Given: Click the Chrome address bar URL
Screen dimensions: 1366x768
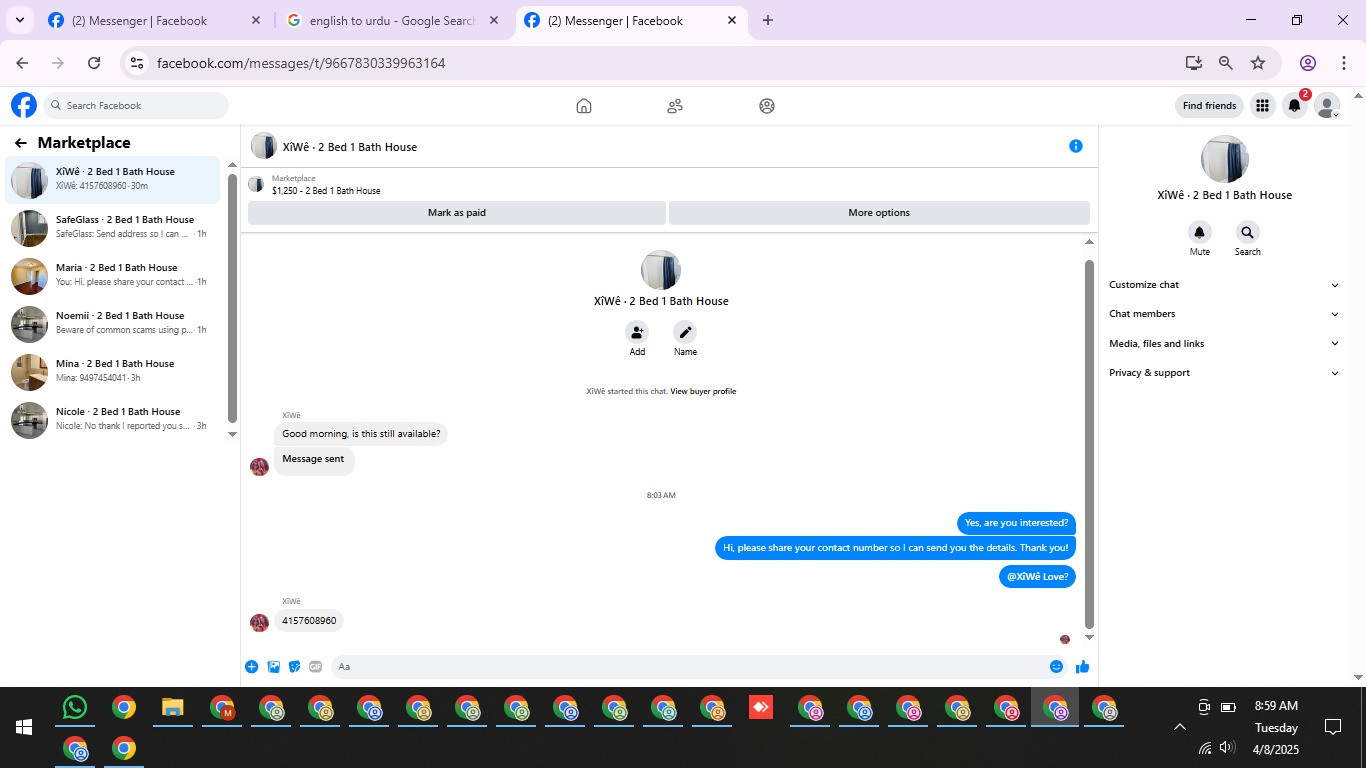Looking at the screenshot, I should coord(301,63).
